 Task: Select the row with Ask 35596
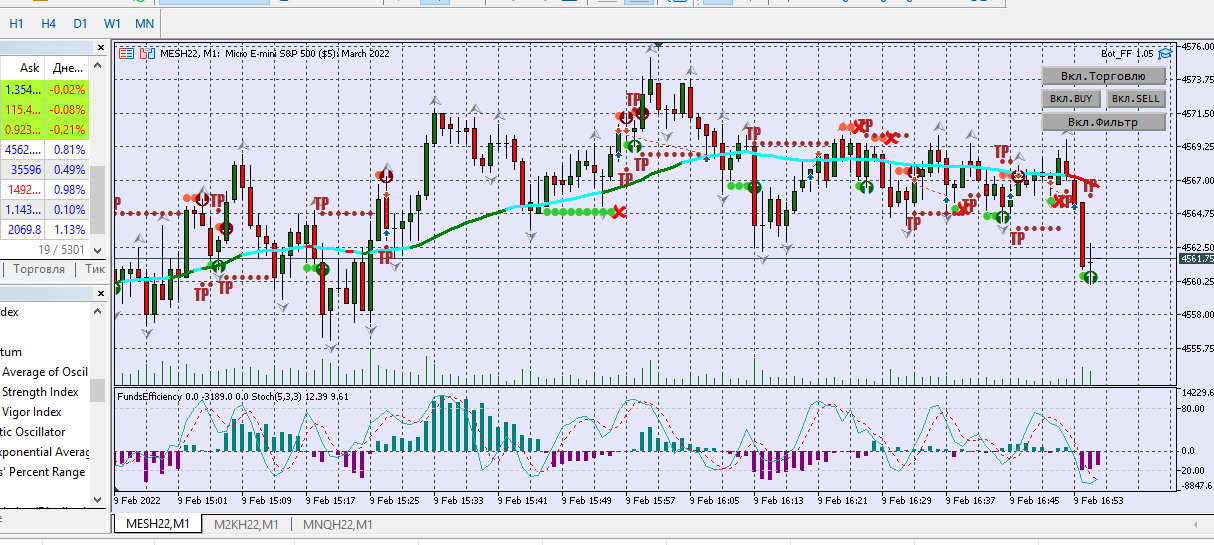tap(45, 169)
